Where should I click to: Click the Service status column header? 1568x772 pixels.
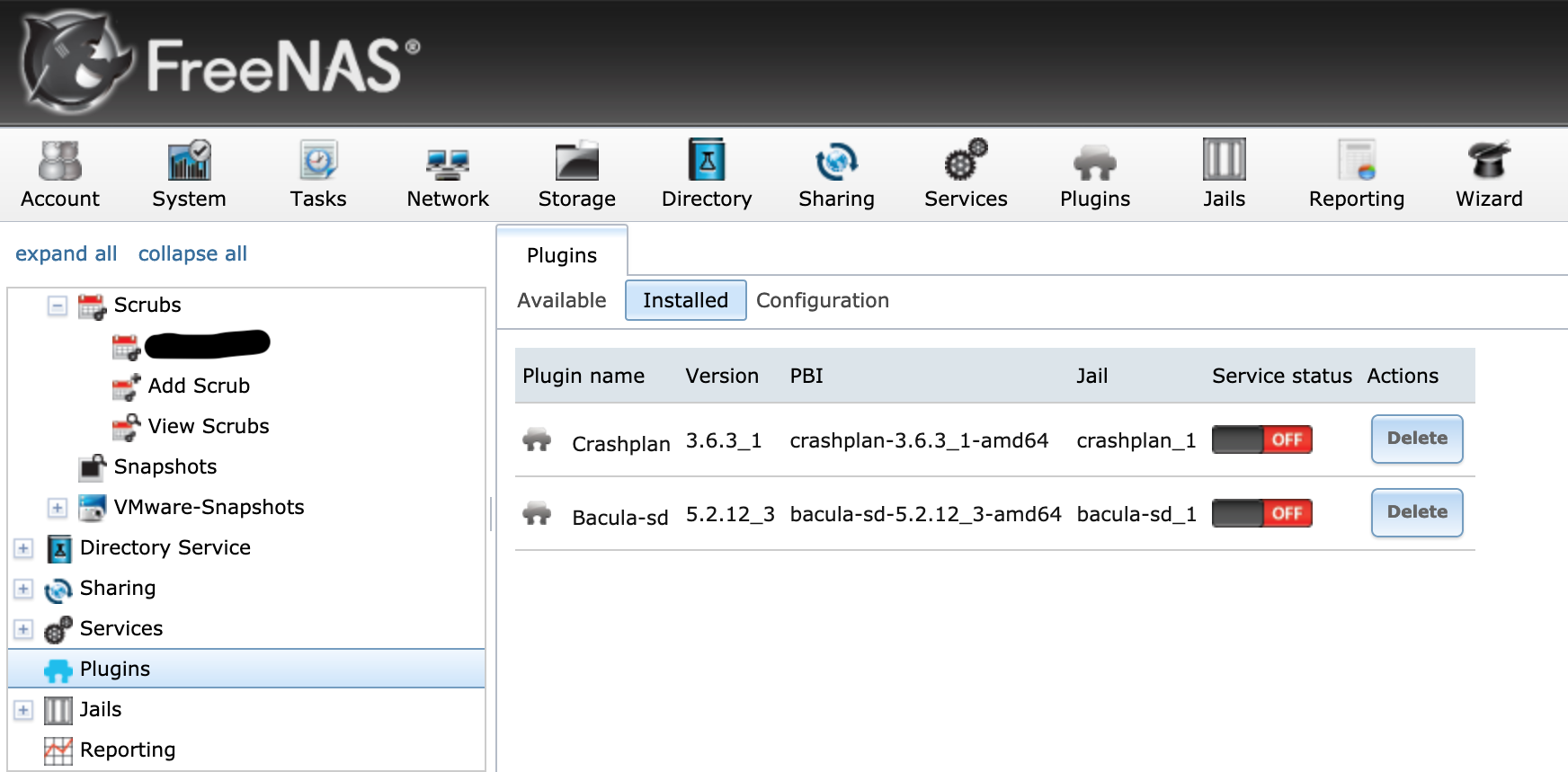coord(1282,376)
